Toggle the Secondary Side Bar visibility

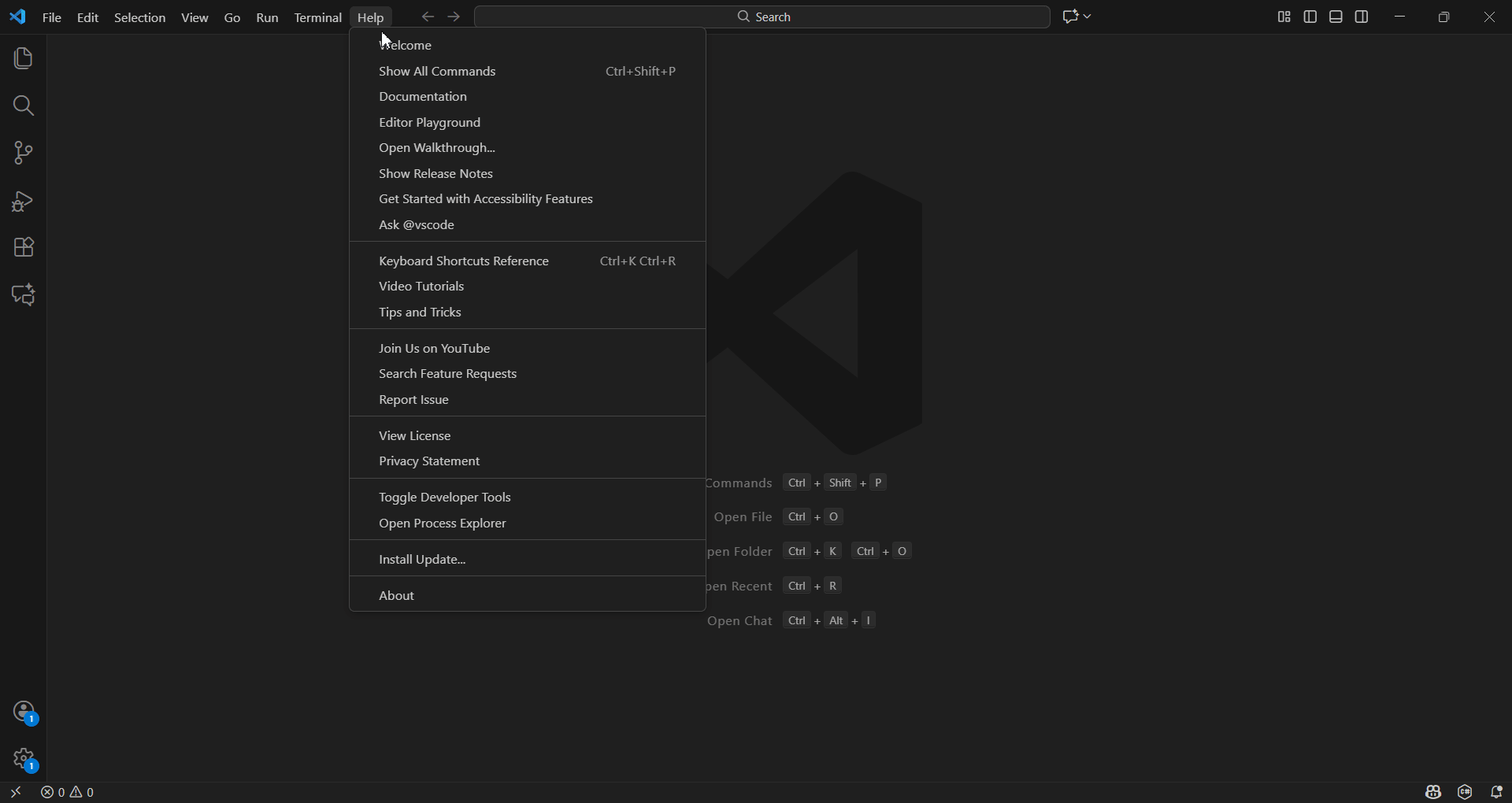[1362, 16]
